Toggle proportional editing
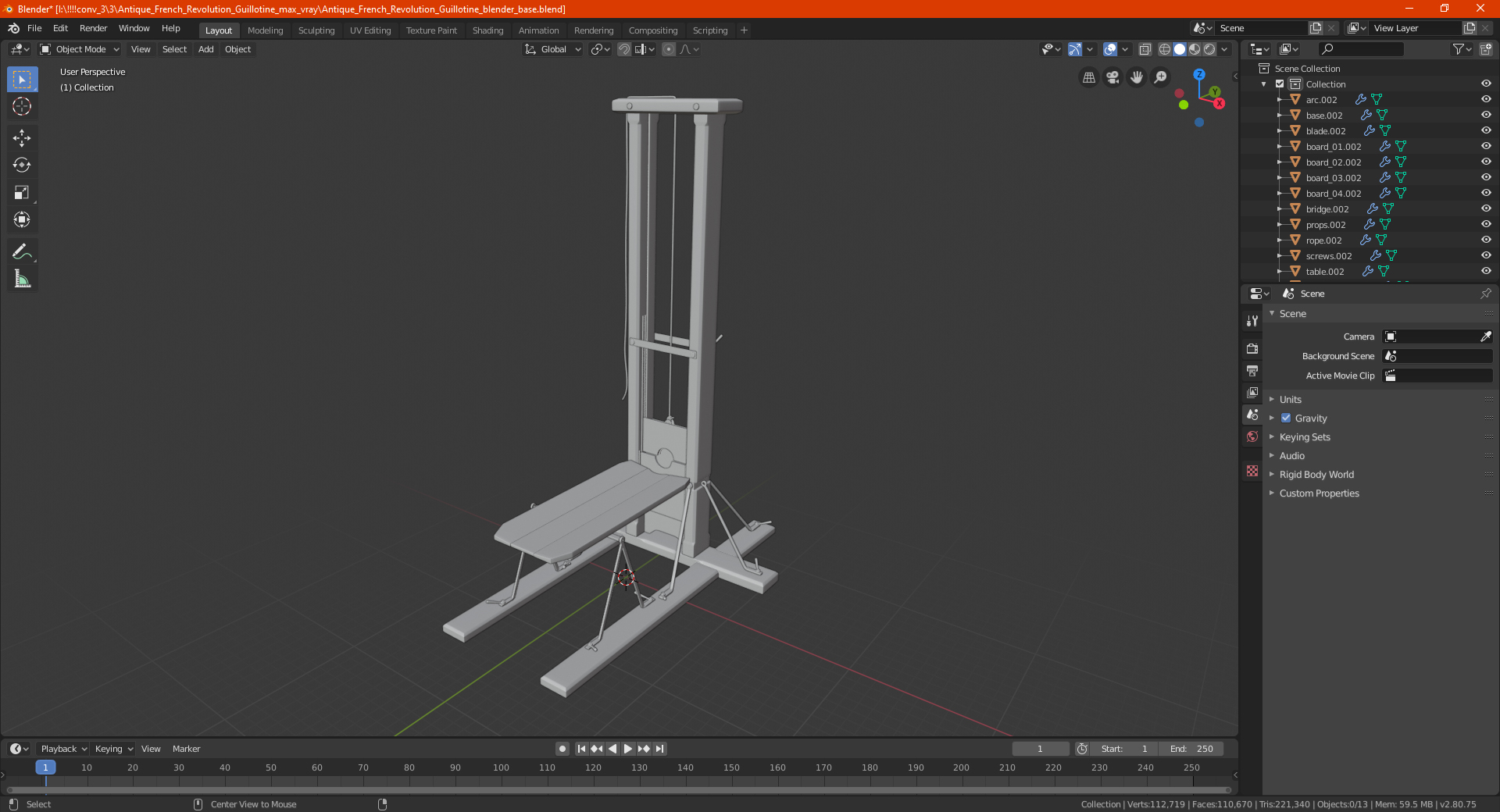The width and height of the screenshot is (1500, 812). [669, 49]
